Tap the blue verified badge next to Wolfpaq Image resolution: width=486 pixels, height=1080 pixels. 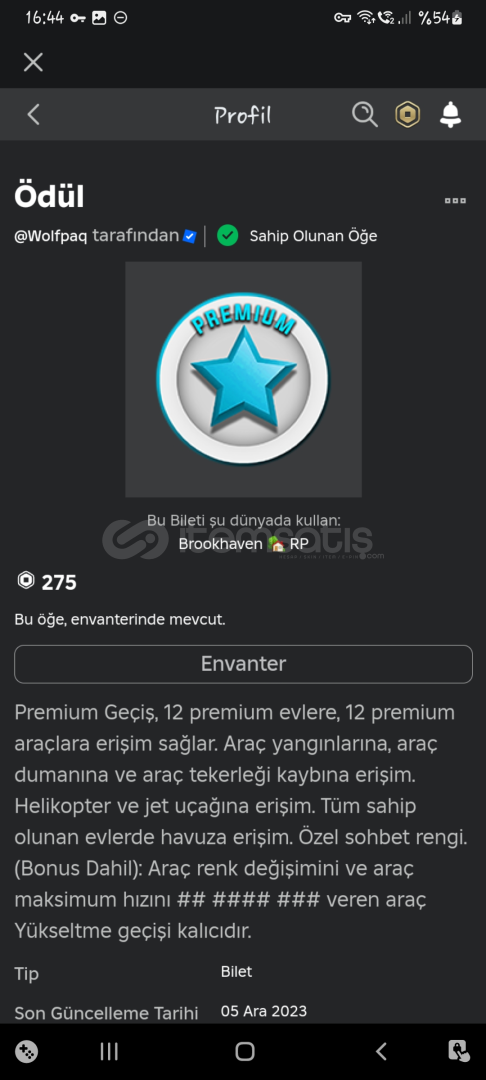[x=190, y=236]
